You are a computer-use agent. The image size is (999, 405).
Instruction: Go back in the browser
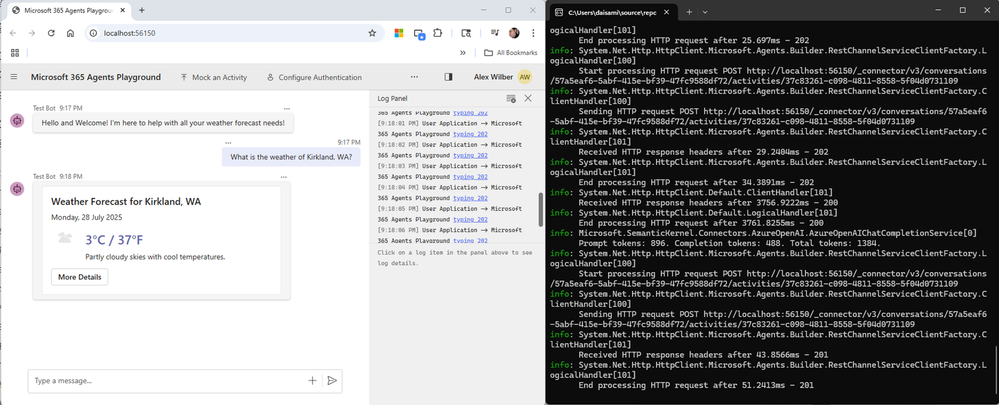(13, 33)
